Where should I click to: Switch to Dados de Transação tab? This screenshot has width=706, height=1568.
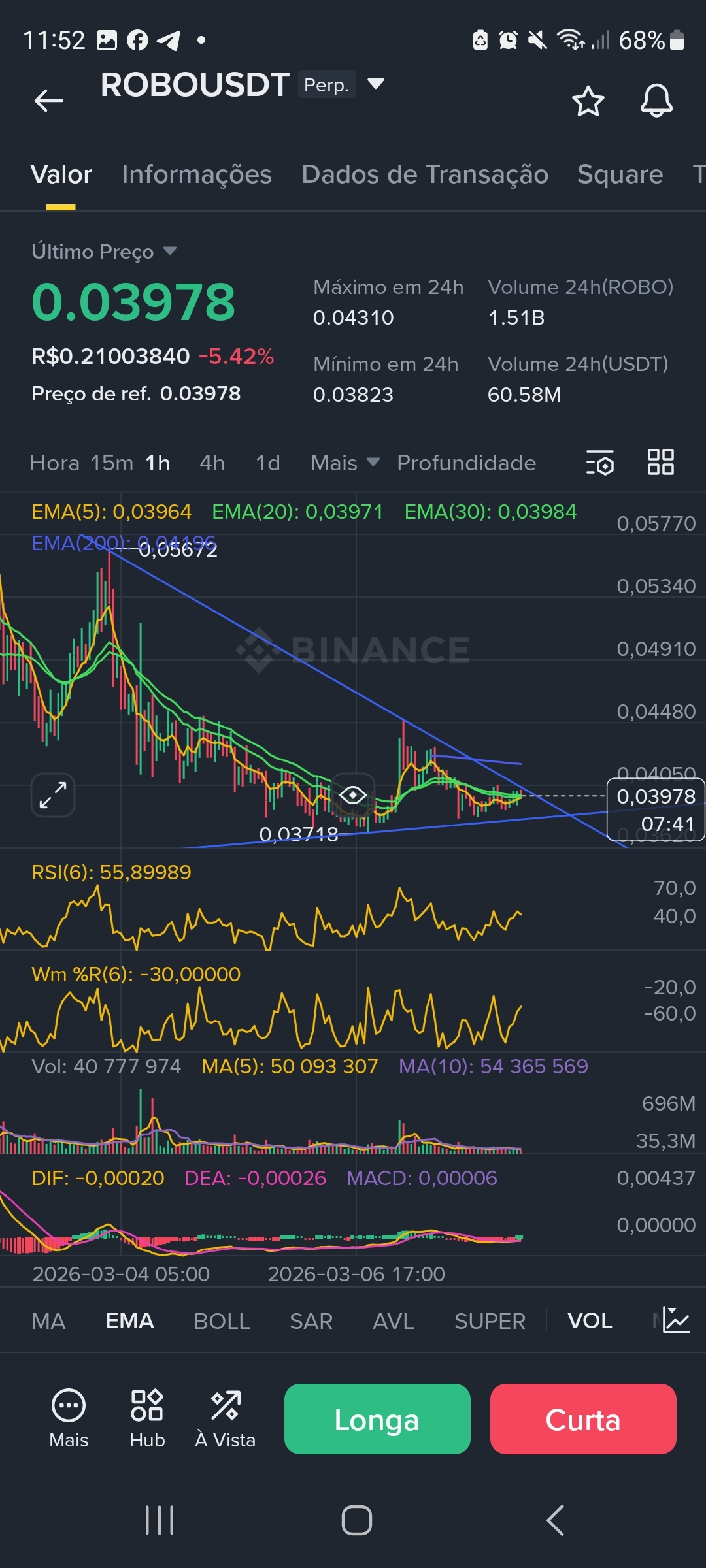point(425,174)
